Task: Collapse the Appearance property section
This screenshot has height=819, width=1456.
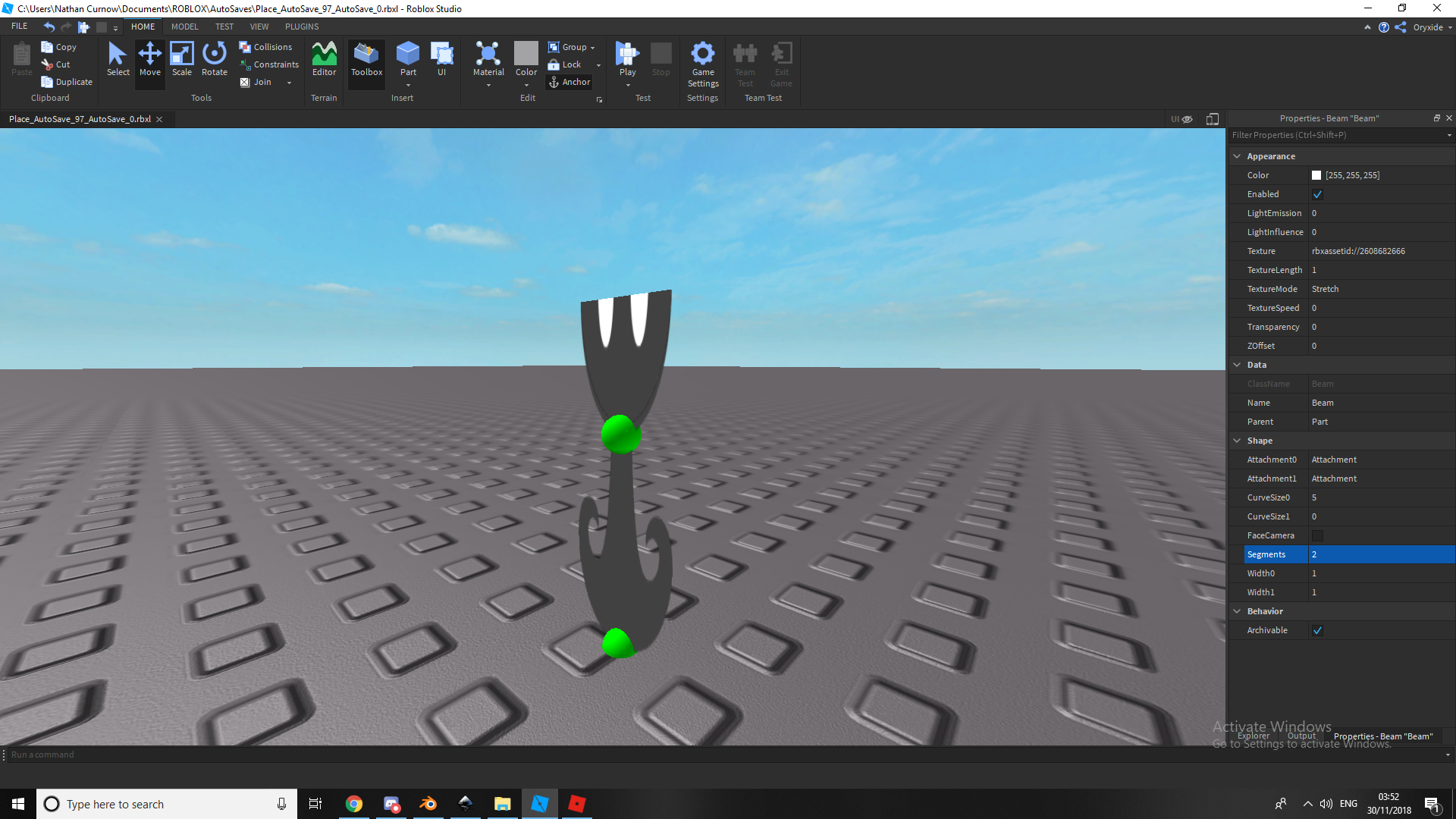Action: click(1237, 156)
